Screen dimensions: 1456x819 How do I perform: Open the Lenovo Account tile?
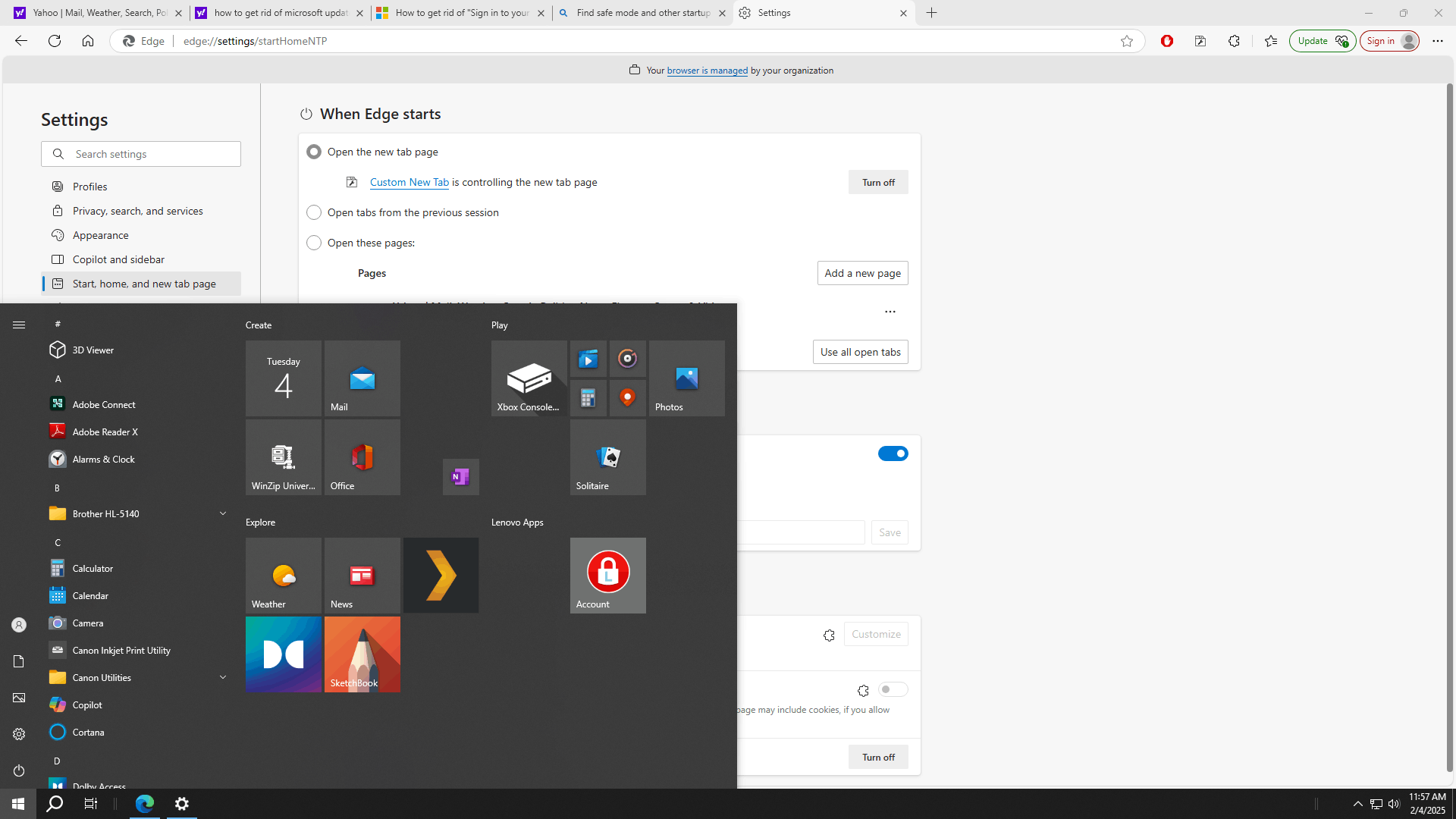tap(607, 576)
